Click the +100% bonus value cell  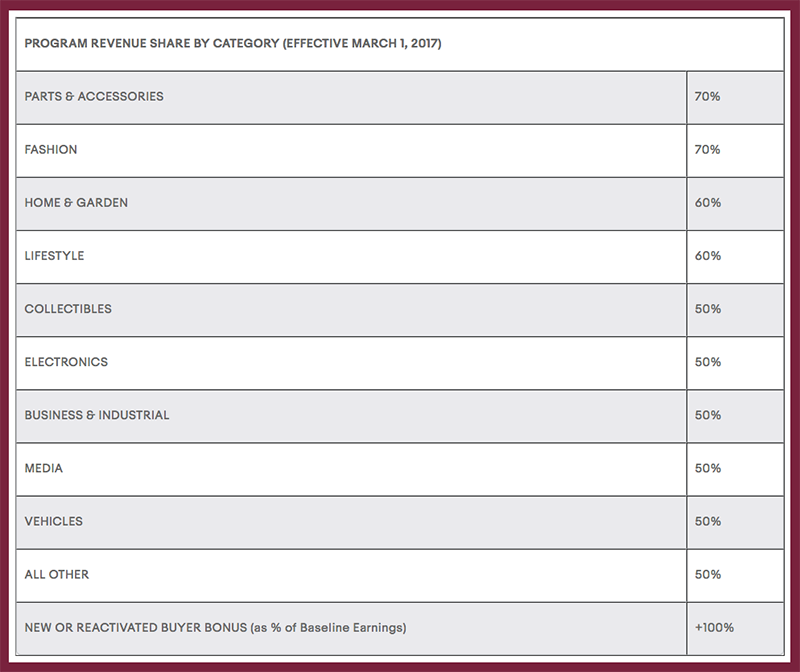point(713,628)
